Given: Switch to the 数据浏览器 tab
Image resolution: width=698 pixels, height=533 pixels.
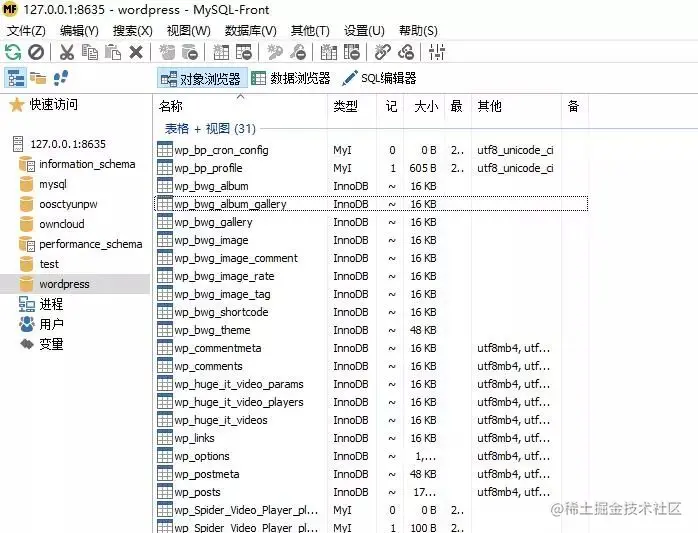Looking at the screenshot, I should [291, 79].
